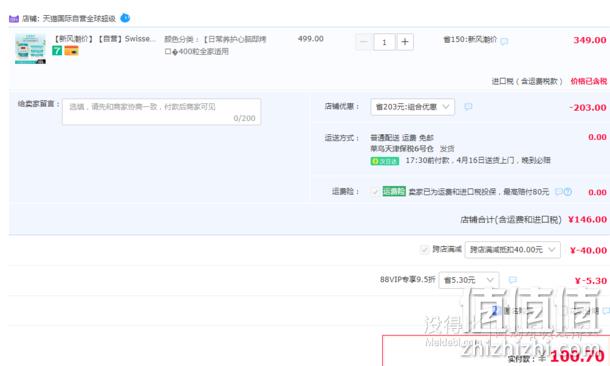Open the 跨店满减抵扣40.00元 dropdown

pyautogui.click(x=512, y=250)
